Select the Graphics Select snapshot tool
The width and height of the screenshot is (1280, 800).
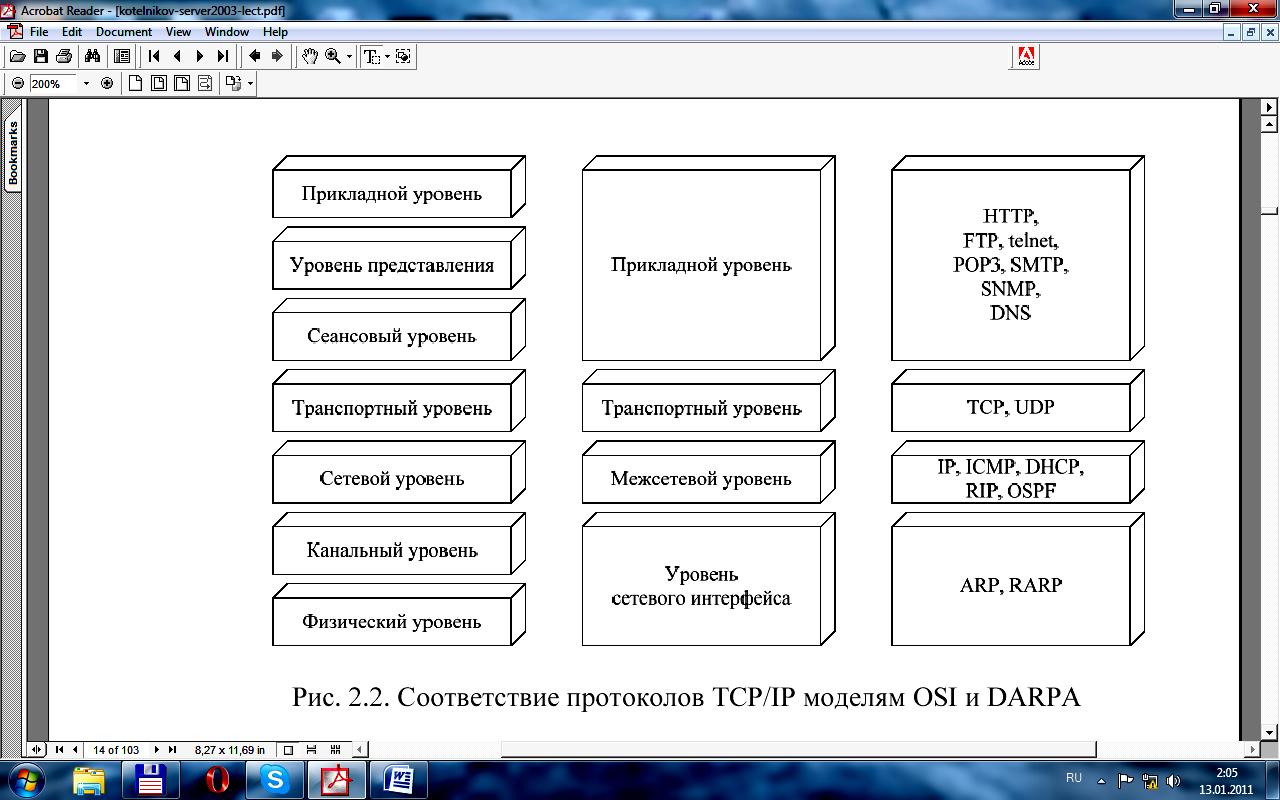403,56
